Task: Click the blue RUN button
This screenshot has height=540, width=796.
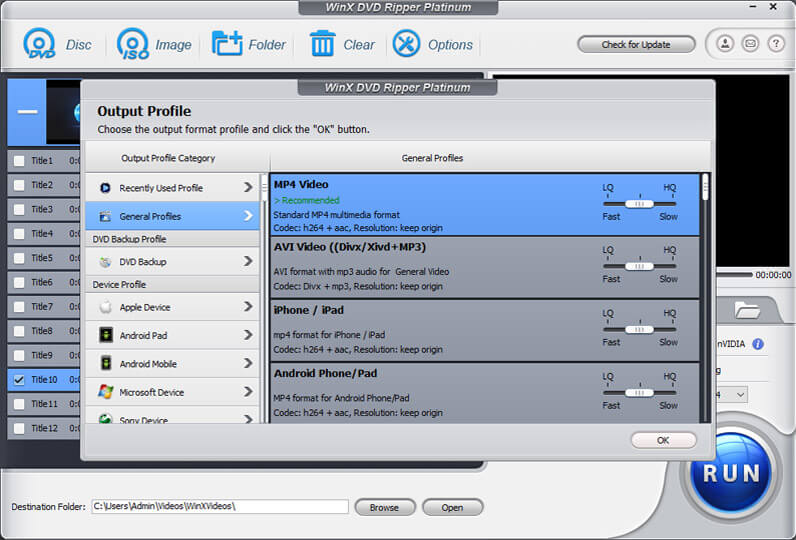Action: pos(731,474)
